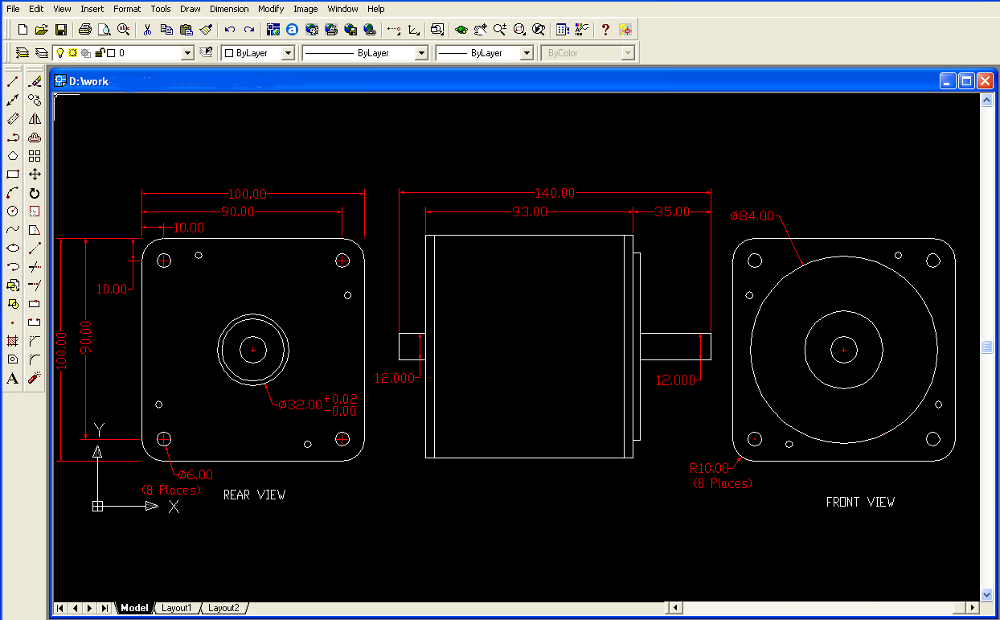Click the Zoom Realtime magnifier icon
The width and height of the screenshot is (1000, 620).
pos(500,29)
